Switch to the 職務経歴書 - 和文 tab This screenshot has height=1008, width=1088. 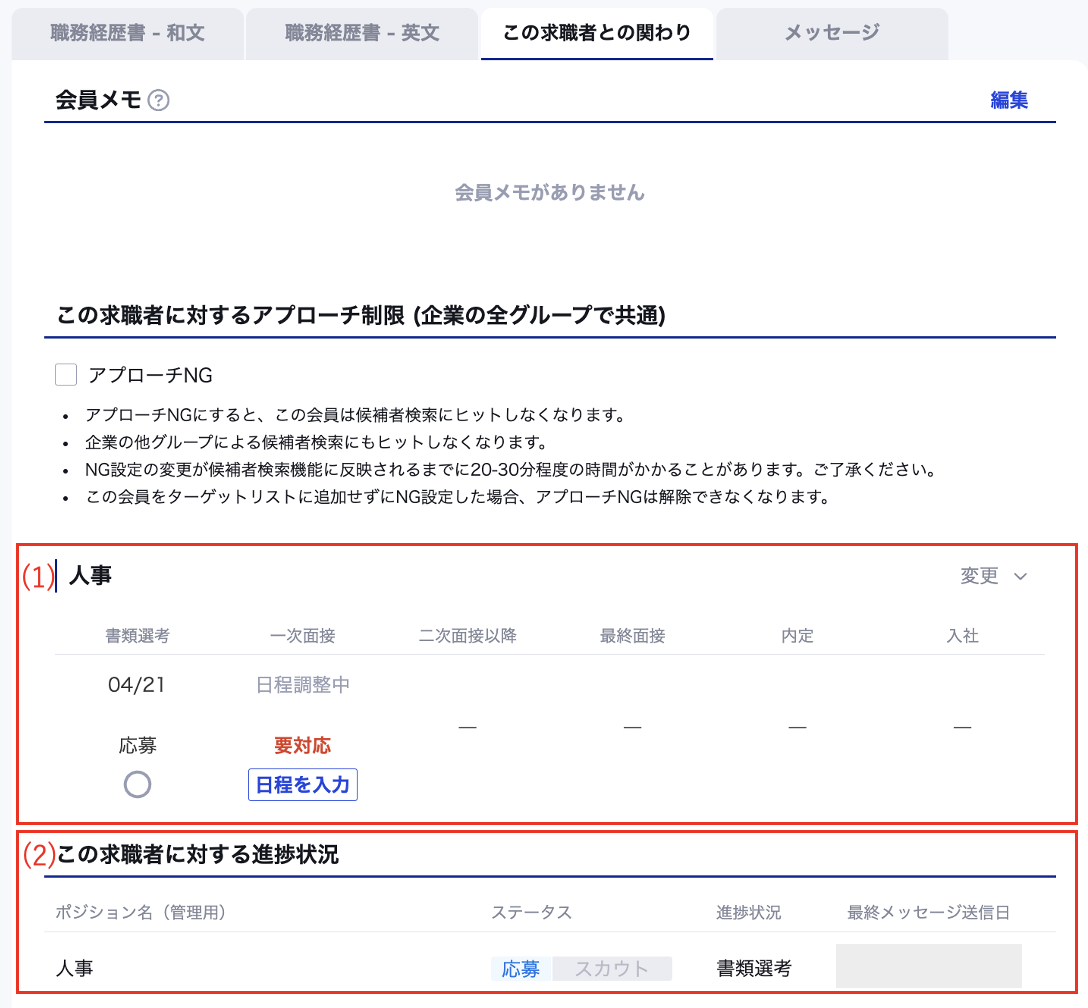(128, 33)
